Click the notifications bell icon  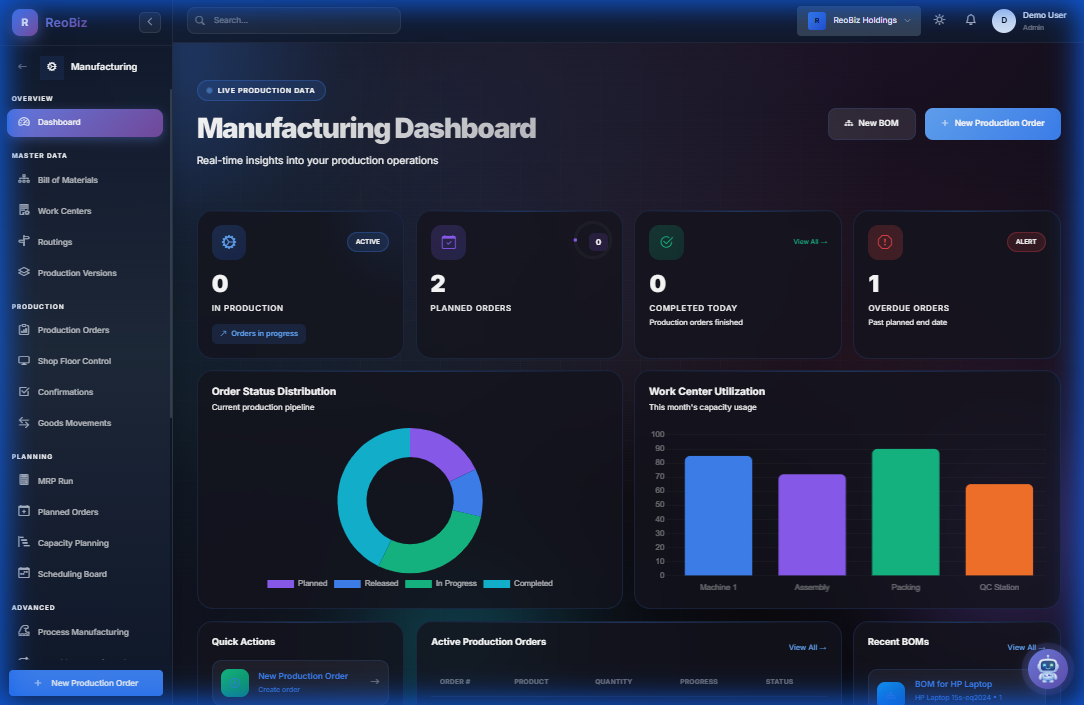(x=970, y=19)
